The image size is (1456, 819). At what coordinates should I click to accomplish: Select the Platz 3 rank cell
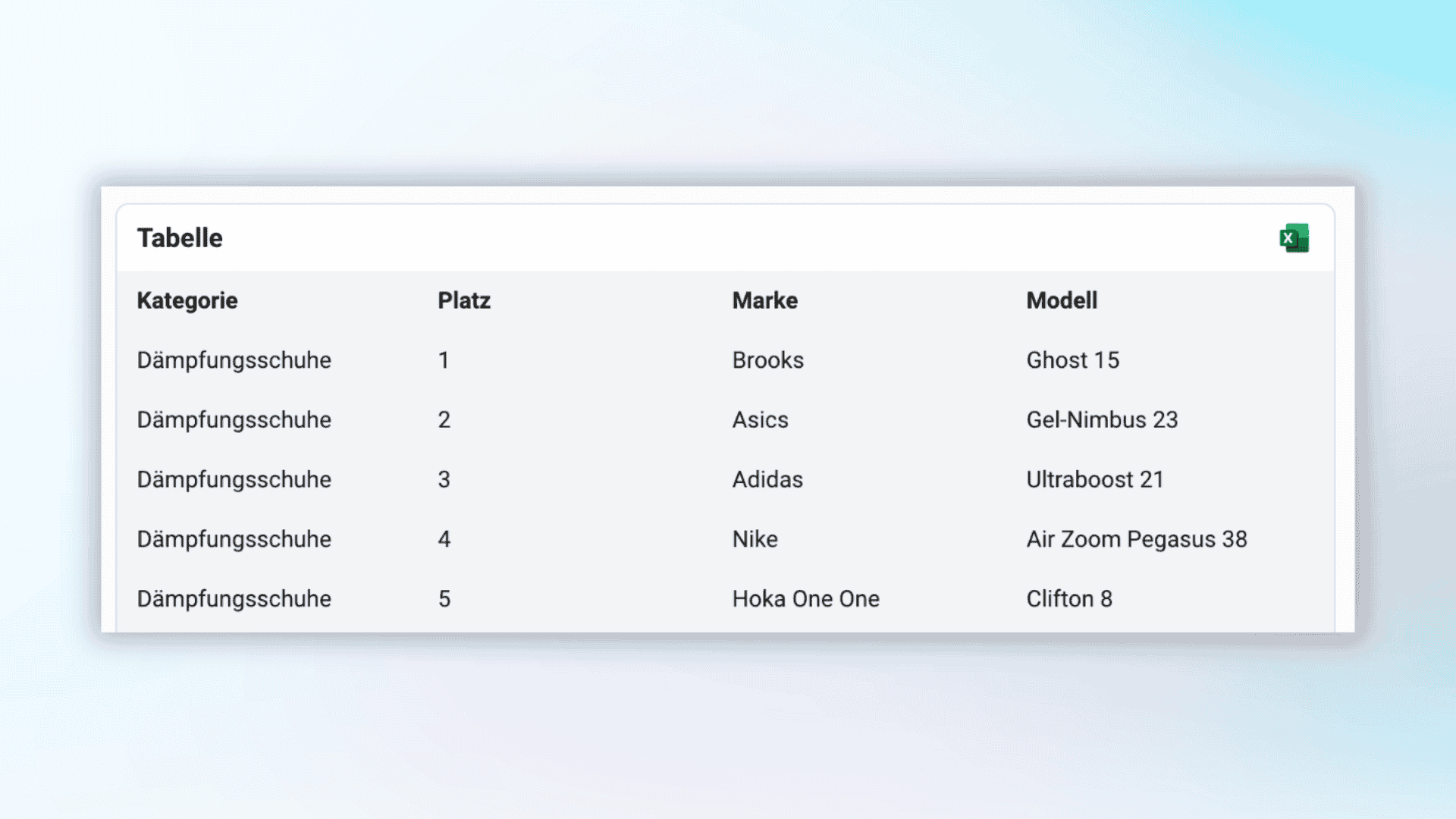[x=444, y=479]
